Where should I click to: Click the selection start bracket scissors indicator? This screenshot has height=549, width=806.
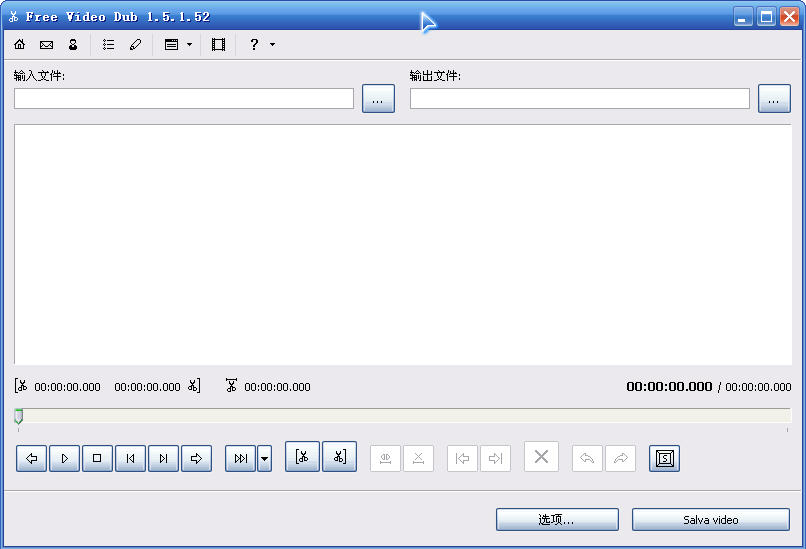coord(21,386)
